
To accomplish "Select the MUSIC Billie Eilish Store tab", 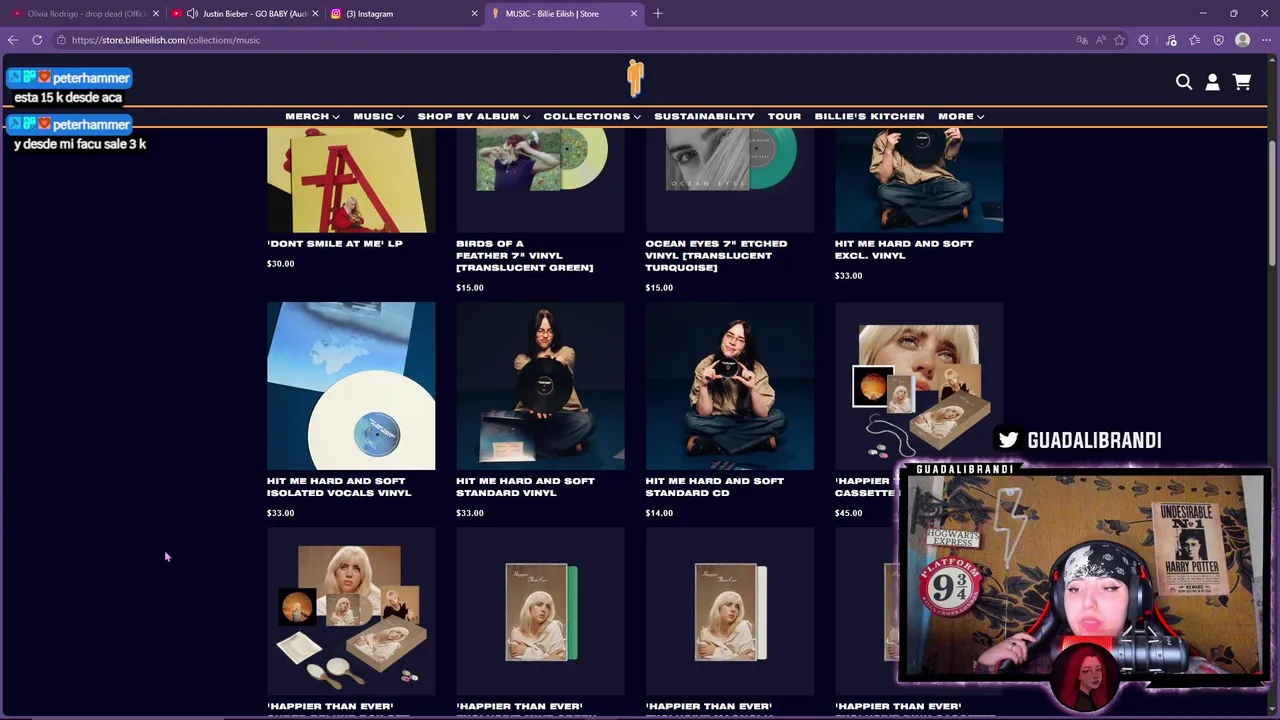I will pos(564,14).
